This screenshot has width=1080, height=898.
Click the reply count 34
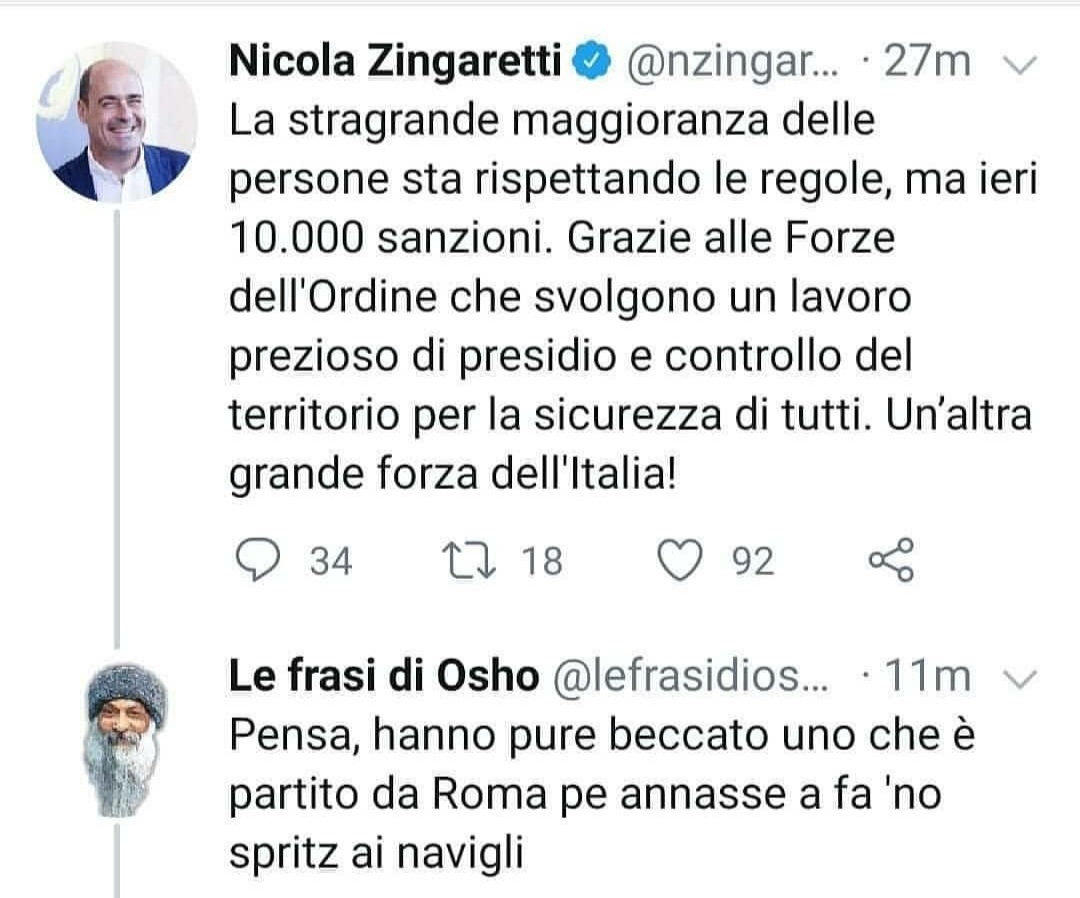330,562
